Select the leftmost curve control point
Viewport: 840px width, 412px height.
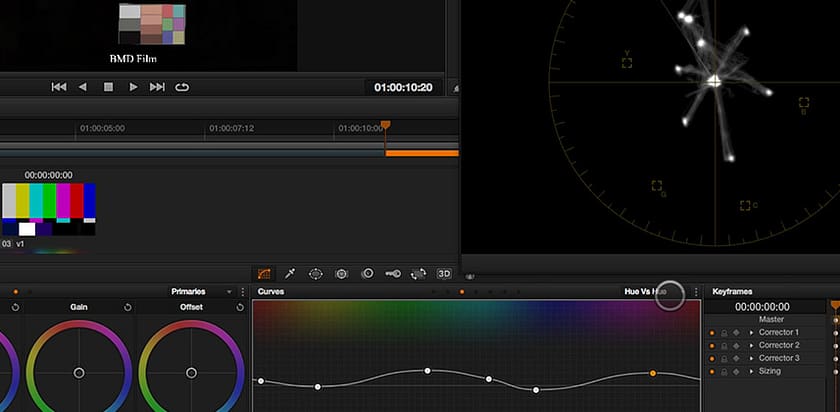tap(261, 381)
